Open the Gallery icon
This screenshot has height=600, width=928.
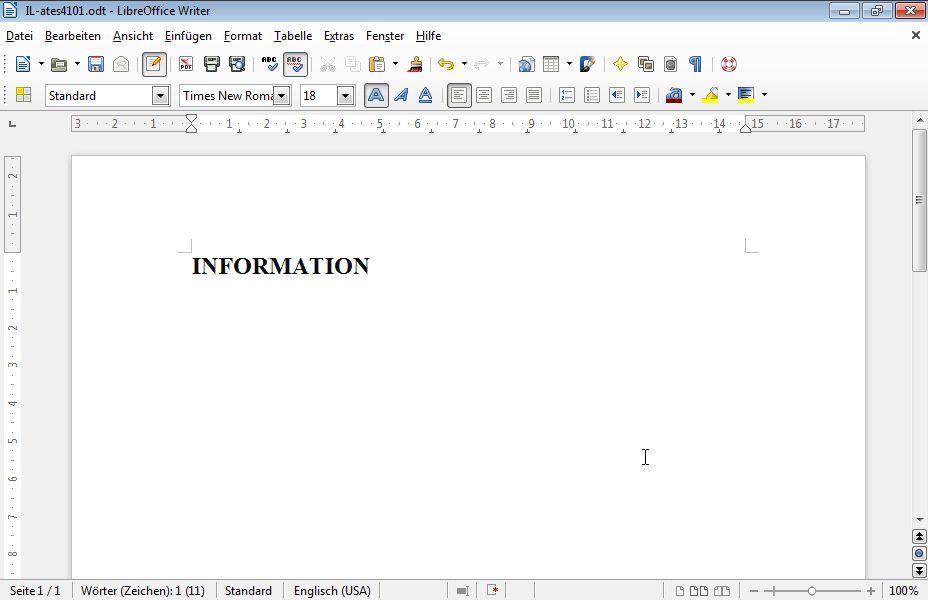coord(646,64)
